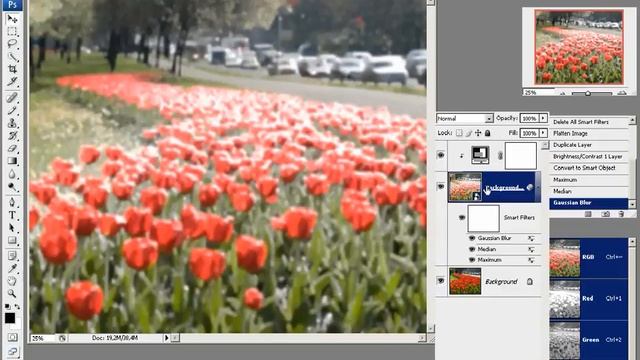Screen dimensions: 640x360
Task: Toggle lock all in Layers panel
Action: click(487, 133)
